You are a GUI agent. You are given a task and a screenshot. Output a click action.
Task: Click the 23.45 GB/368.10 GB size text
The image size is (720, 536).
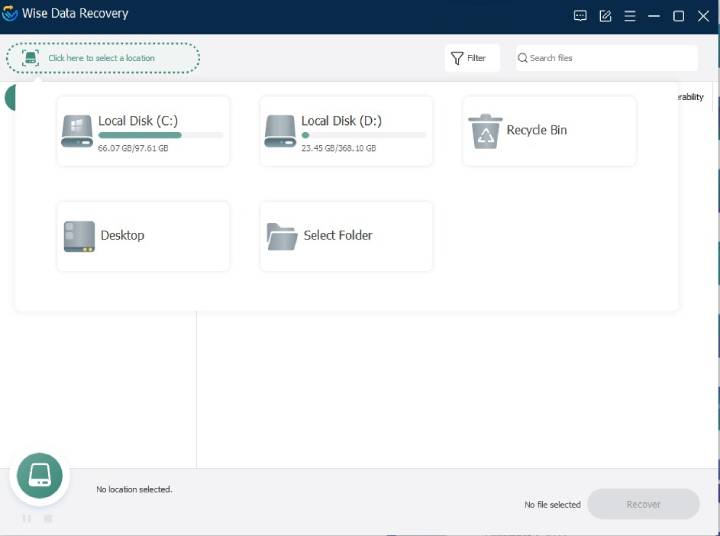click(x=338, y=148)
